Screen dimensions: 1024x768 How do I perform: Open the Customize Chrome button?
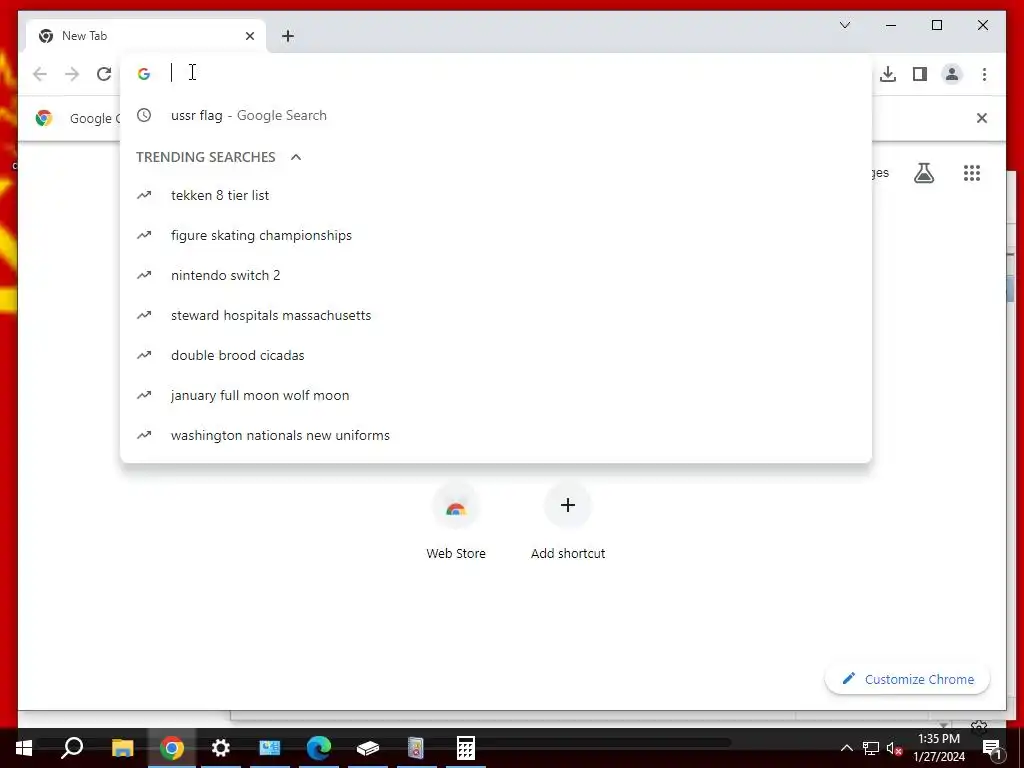coord(908,679)
